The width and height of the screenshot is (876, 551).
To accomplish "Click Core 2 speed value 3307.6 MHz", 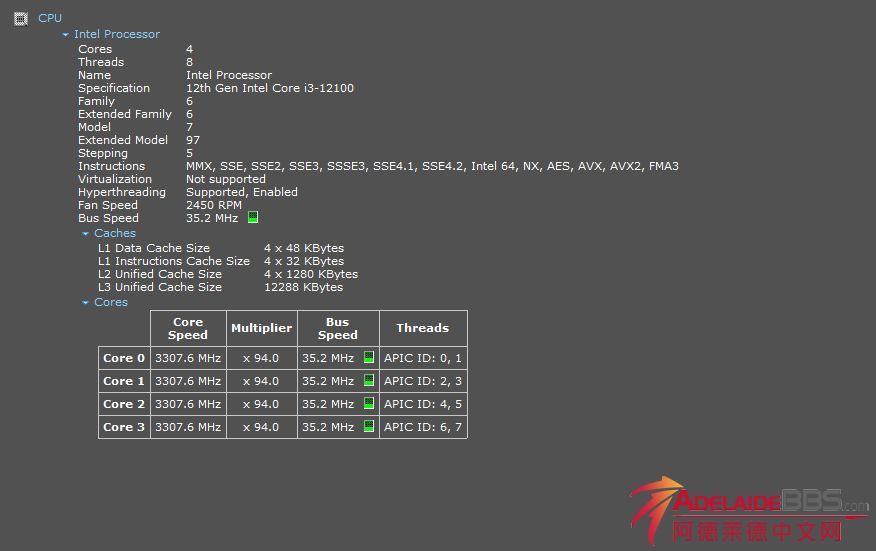I will pos(188,404).
